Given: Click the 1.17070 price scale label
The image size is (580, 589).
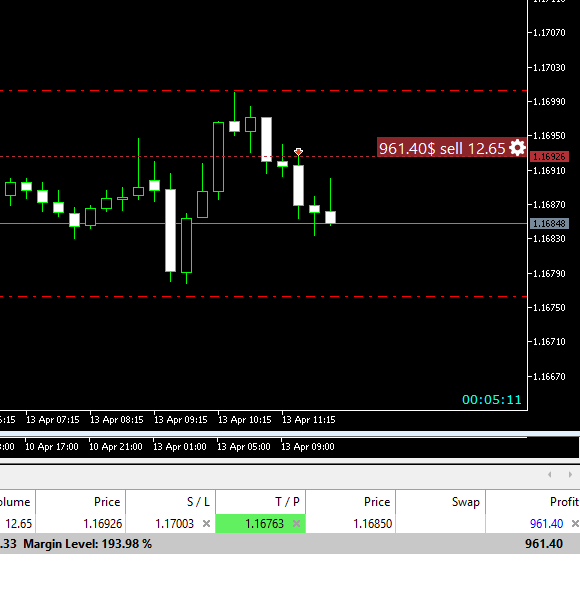Looking at the screenshot, I should tap(549, 33).
